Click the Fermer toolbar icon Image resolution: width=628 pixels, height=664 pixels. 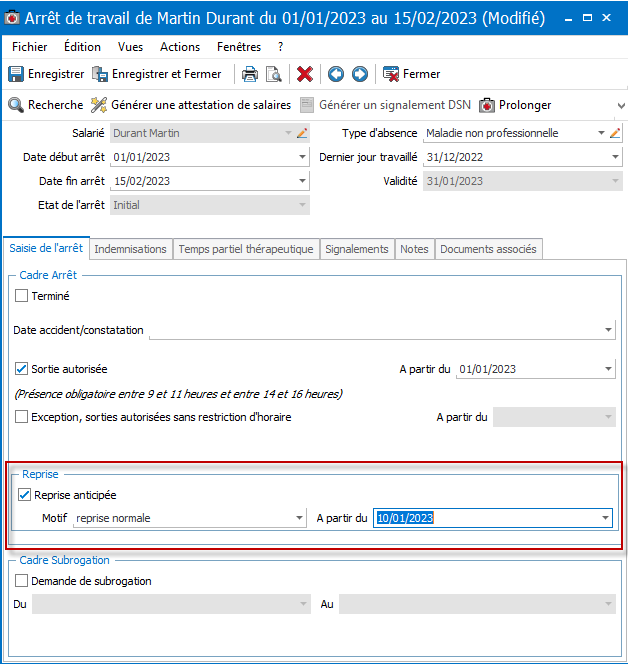[391, 74]
